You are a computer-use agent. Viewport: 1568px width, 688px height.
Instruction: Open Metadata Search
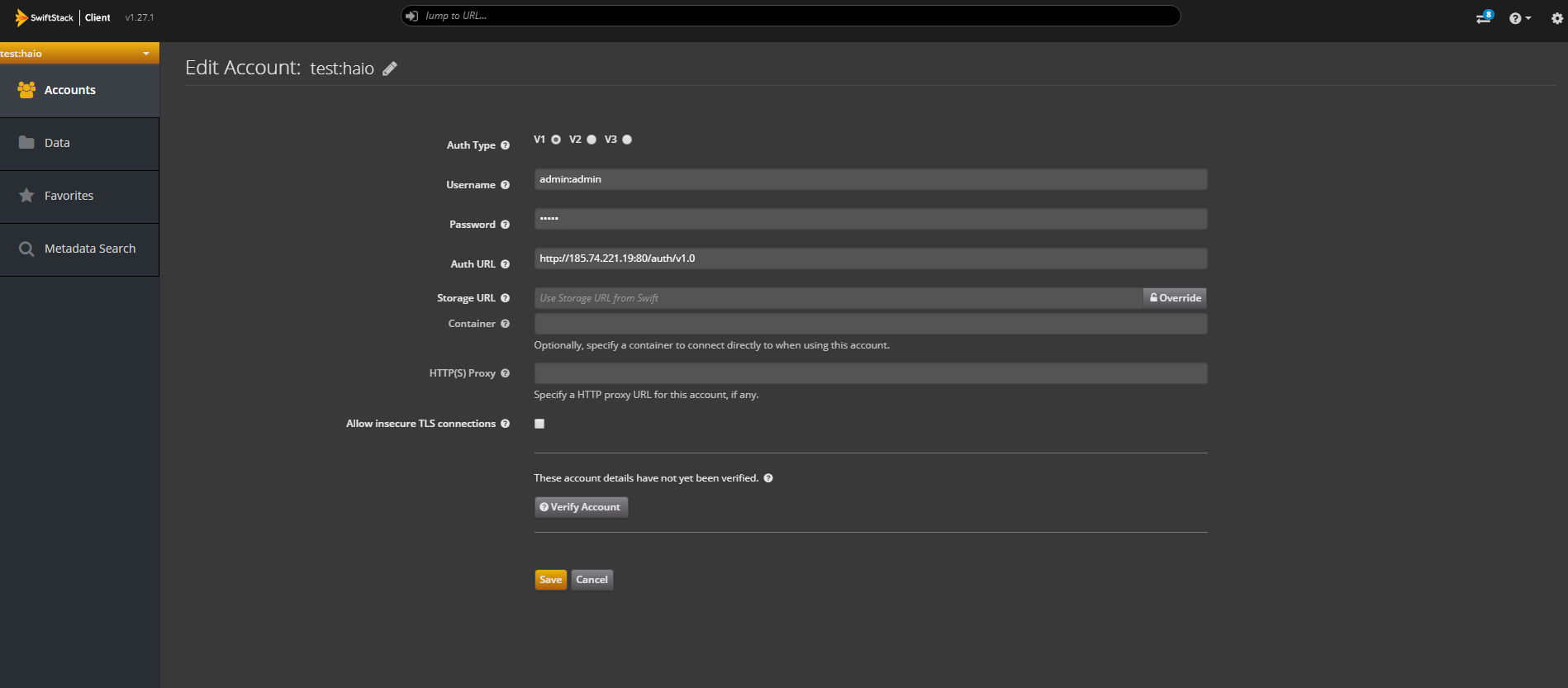click(x=79, y=249)
